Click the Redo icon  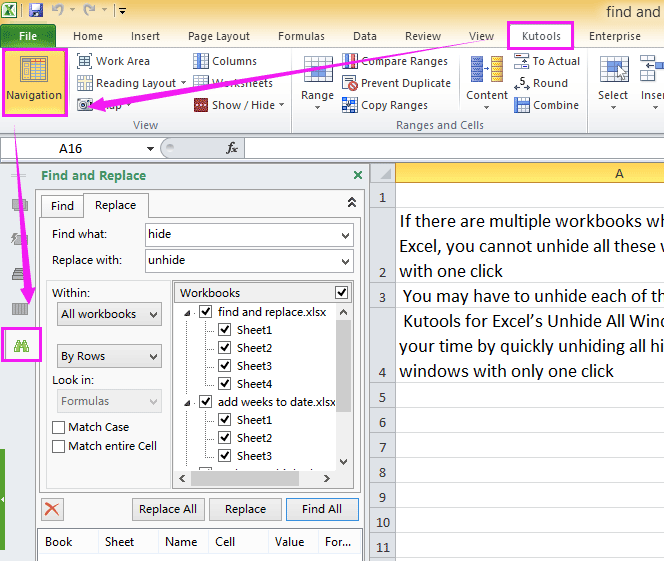tap(89, 10)
